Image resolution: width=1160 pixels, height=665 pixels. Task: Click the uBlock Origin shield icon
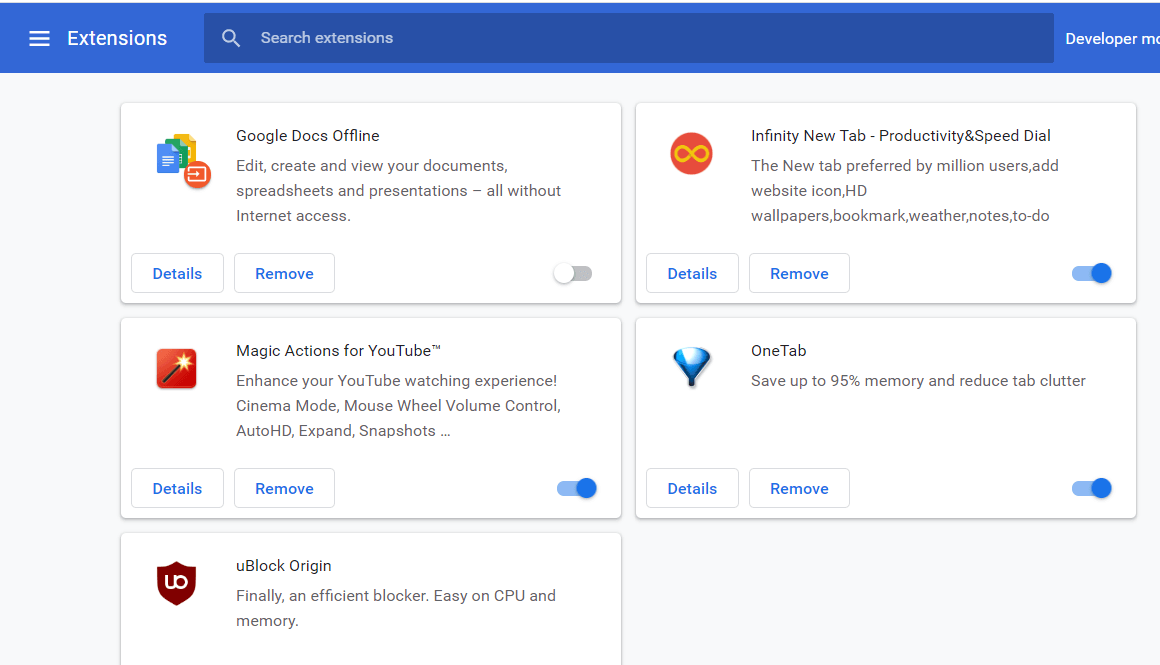(x=176, y=584)
